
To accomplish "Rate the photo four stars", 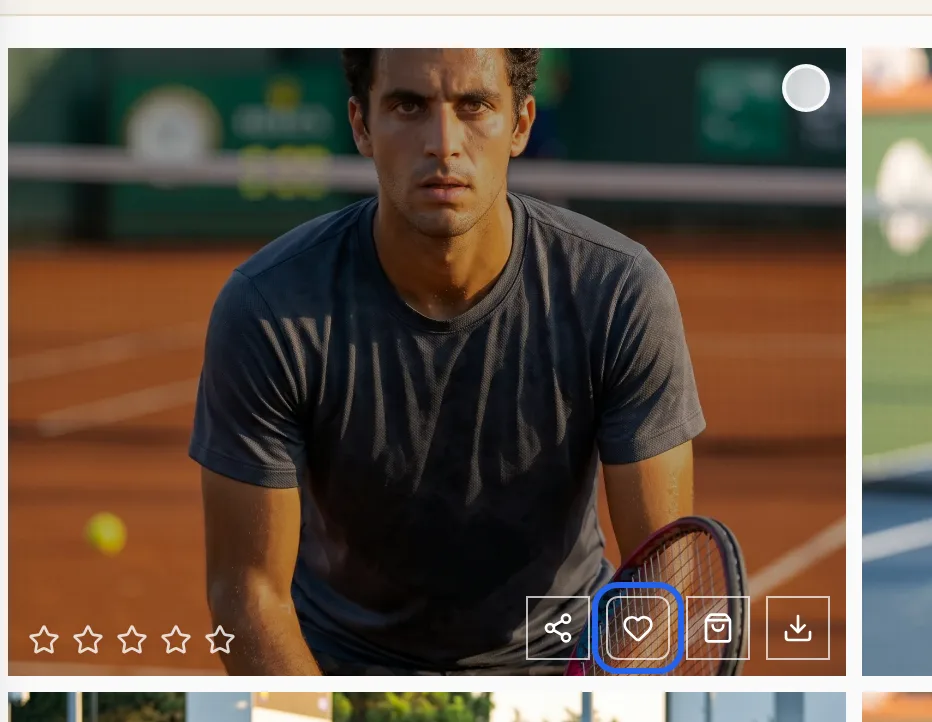I will click(176, 639).
